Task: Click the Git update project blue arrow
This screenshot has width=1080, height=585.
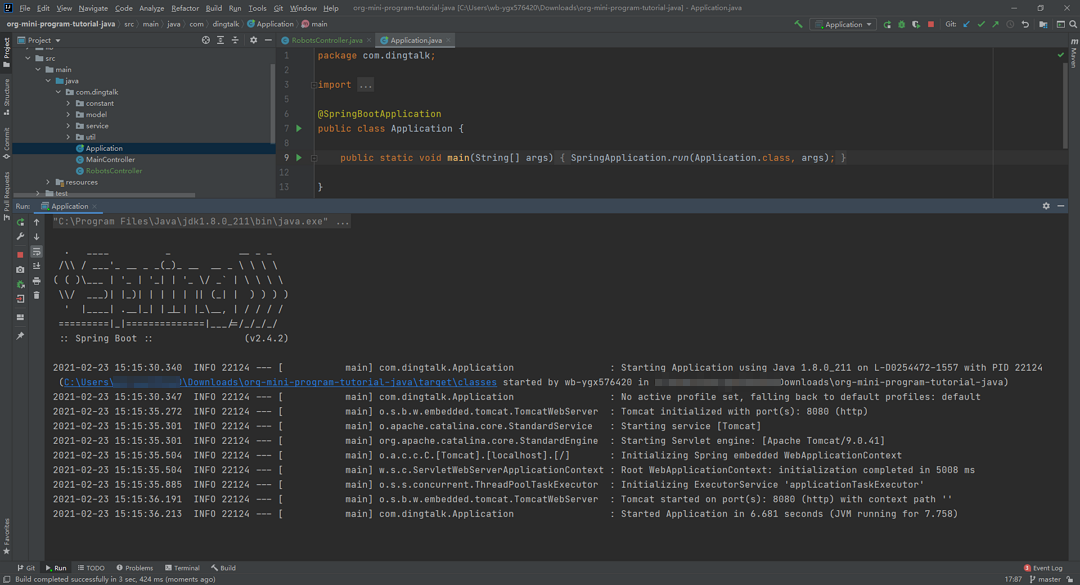Action: tap(966, 24)
